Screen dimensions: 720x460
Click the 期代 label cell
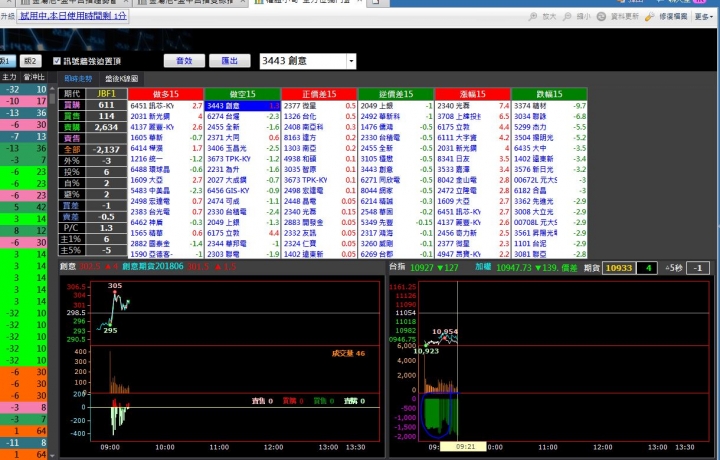tap(72, 94)
